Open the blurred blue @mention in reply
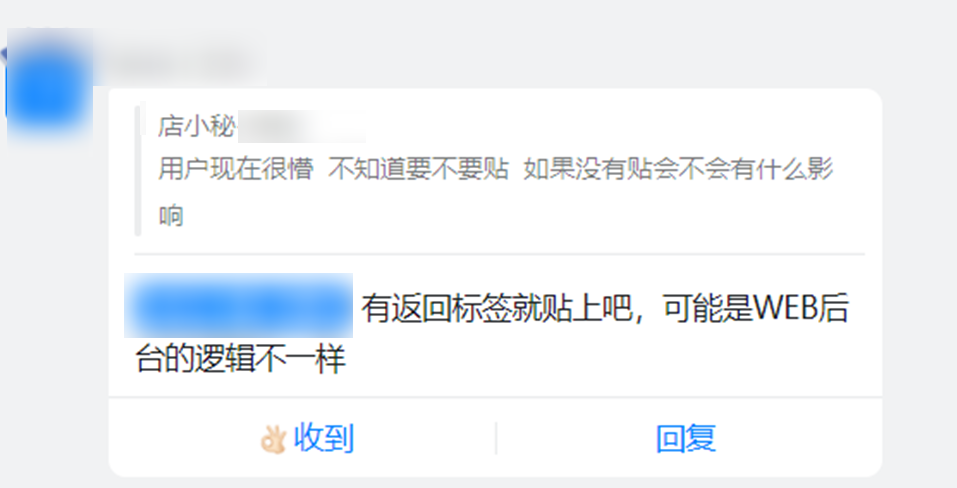Viewport: 957px width, 488px height. click(x=239, y=306)
